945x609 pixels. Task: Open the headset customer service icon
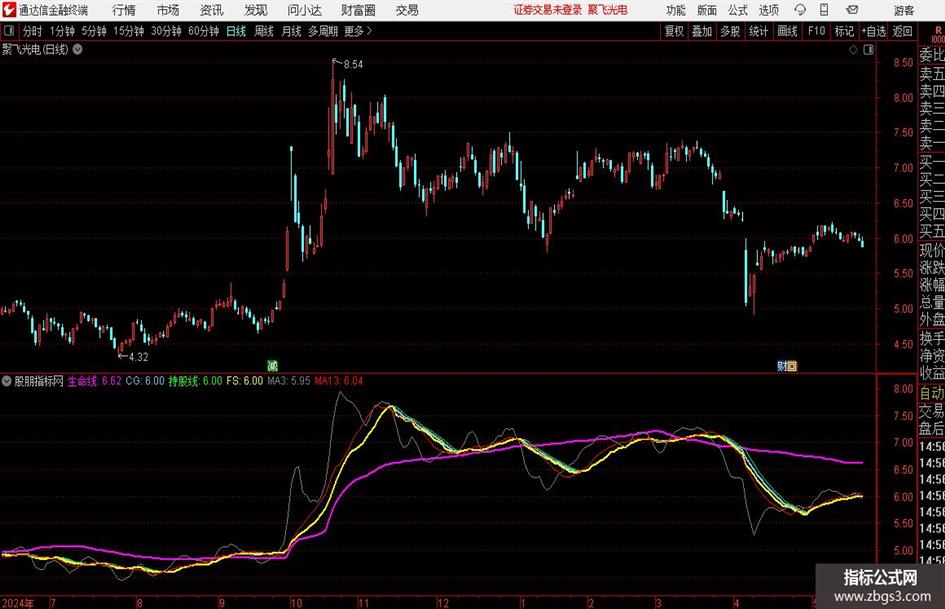coord(800,10)
